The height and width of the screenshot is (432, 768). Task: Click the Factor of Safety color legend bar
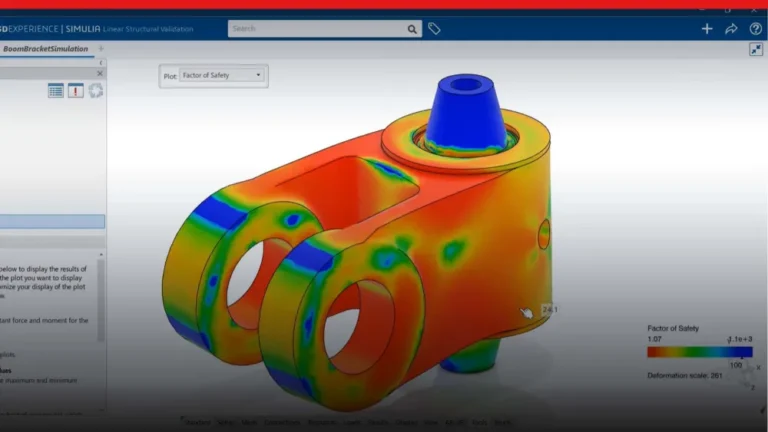[x=700, y=352]
